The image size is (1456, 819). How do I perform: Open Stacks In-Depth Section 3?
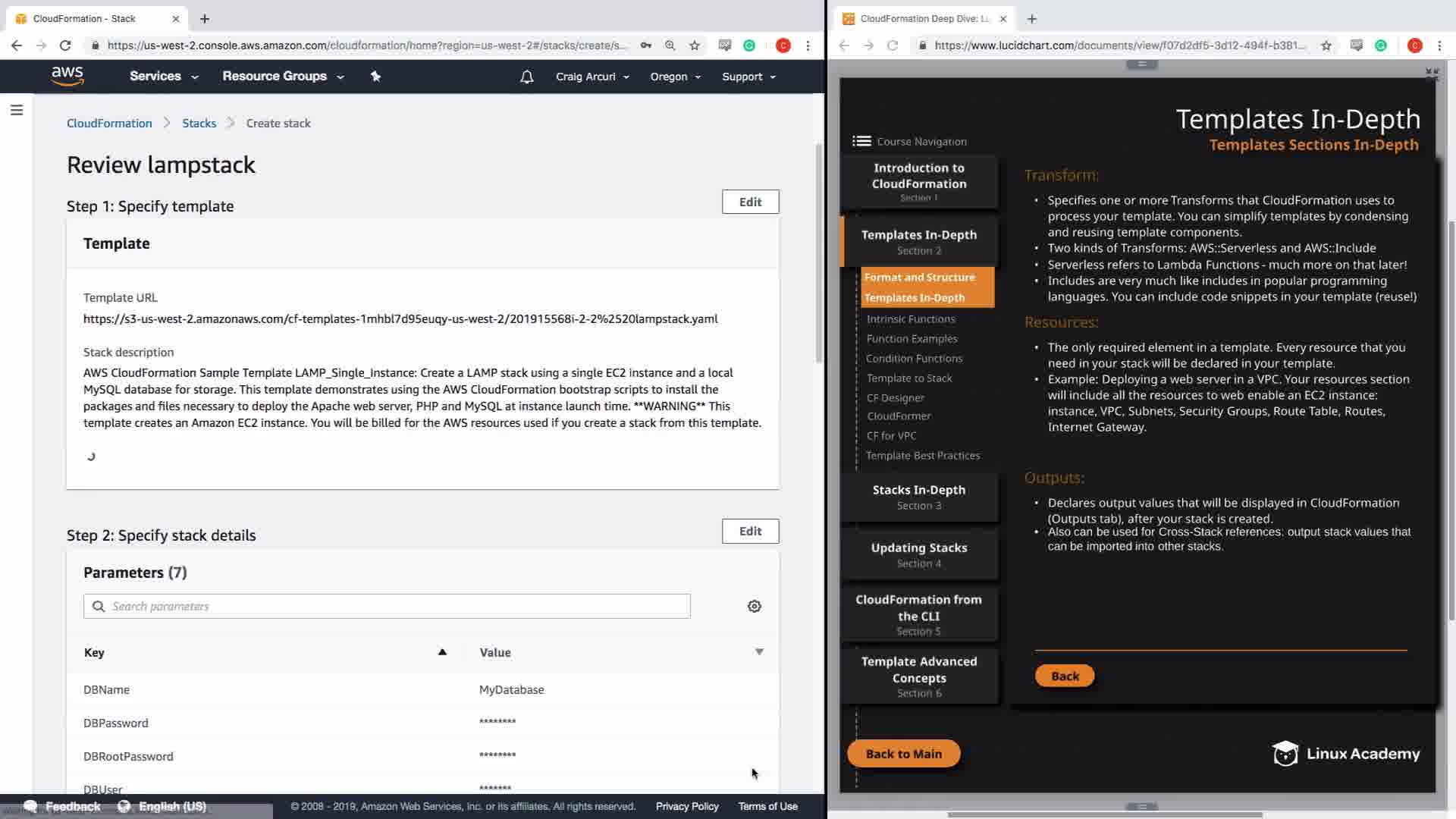pyautogui.click(x=918, y=497)
